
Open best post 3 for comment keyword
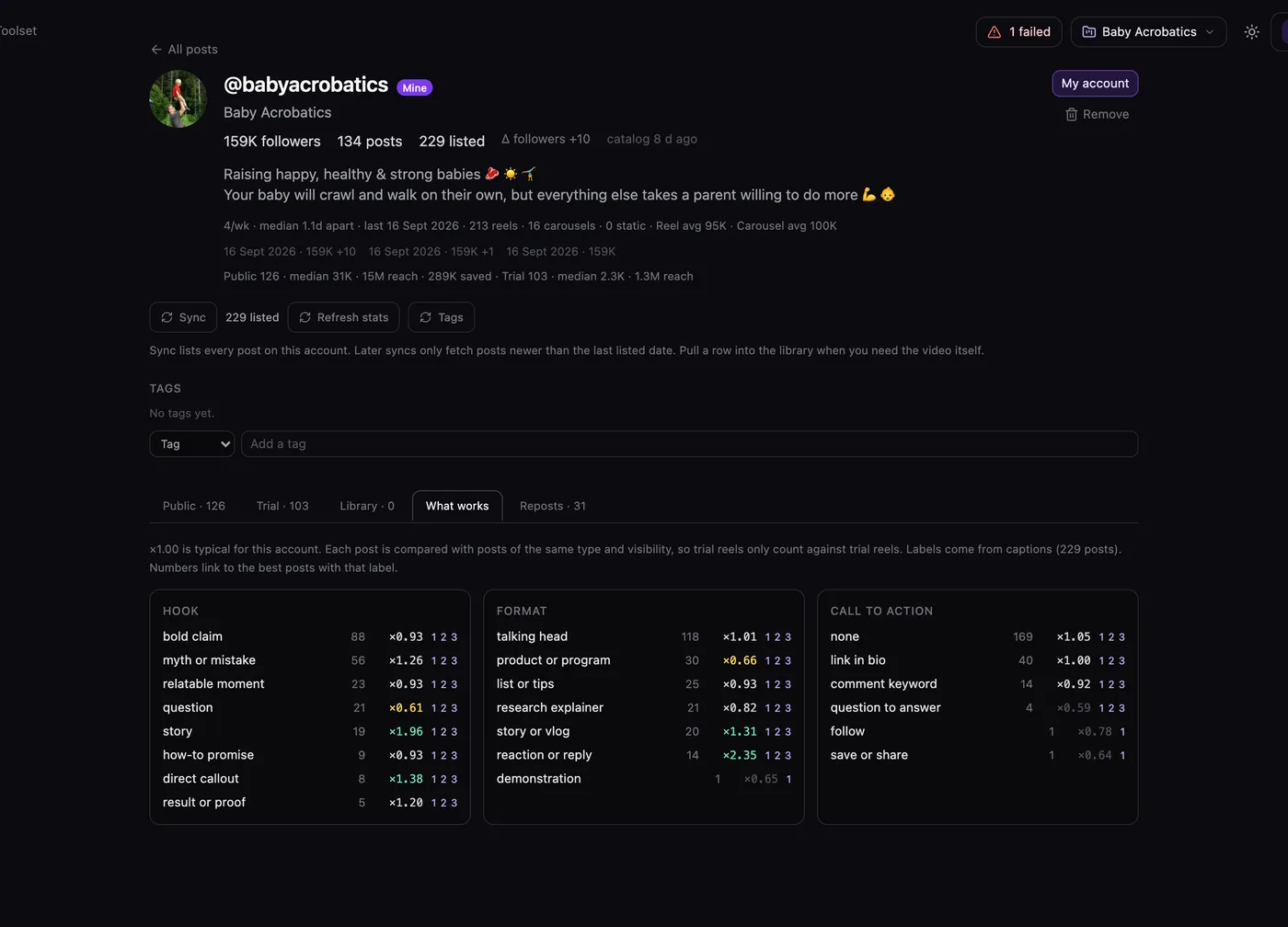(x=1121, y=685)
